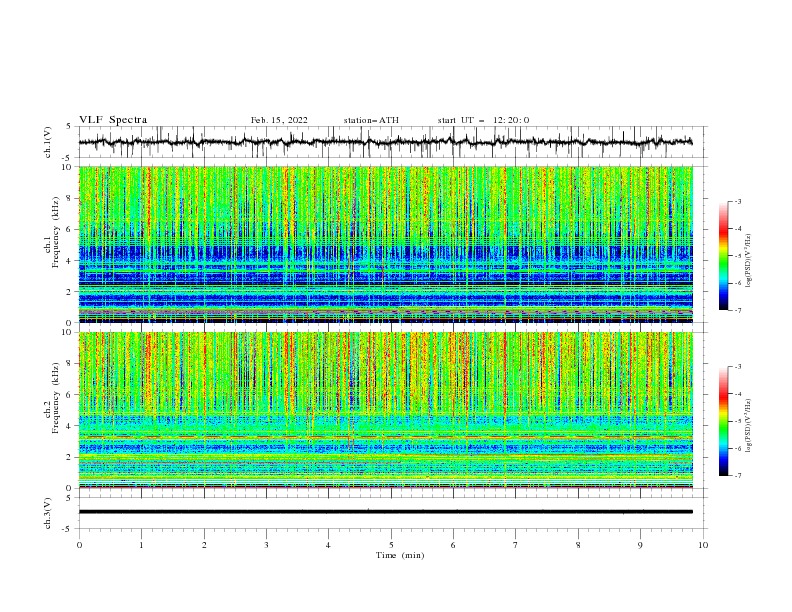This screenshot has width=792, height=612.
Task: Click the "station=ATH" header label
Action: (x=371, y=120)
